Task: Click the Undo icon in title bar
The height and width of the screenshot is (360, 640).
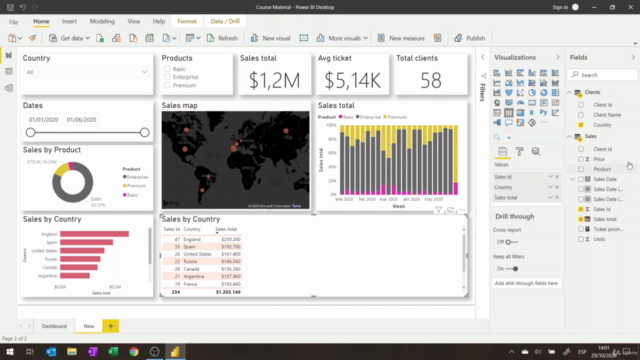Action: click(23, 7)
